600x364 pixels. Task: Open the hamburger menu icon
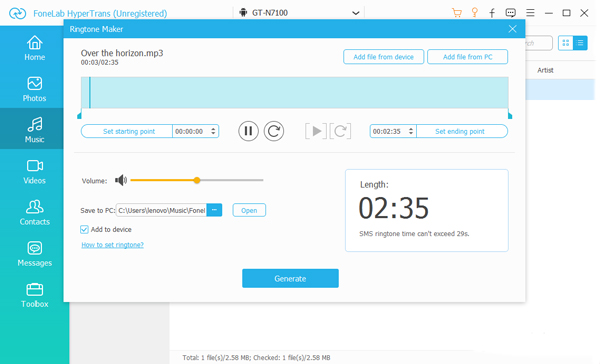tap(530, 13)
